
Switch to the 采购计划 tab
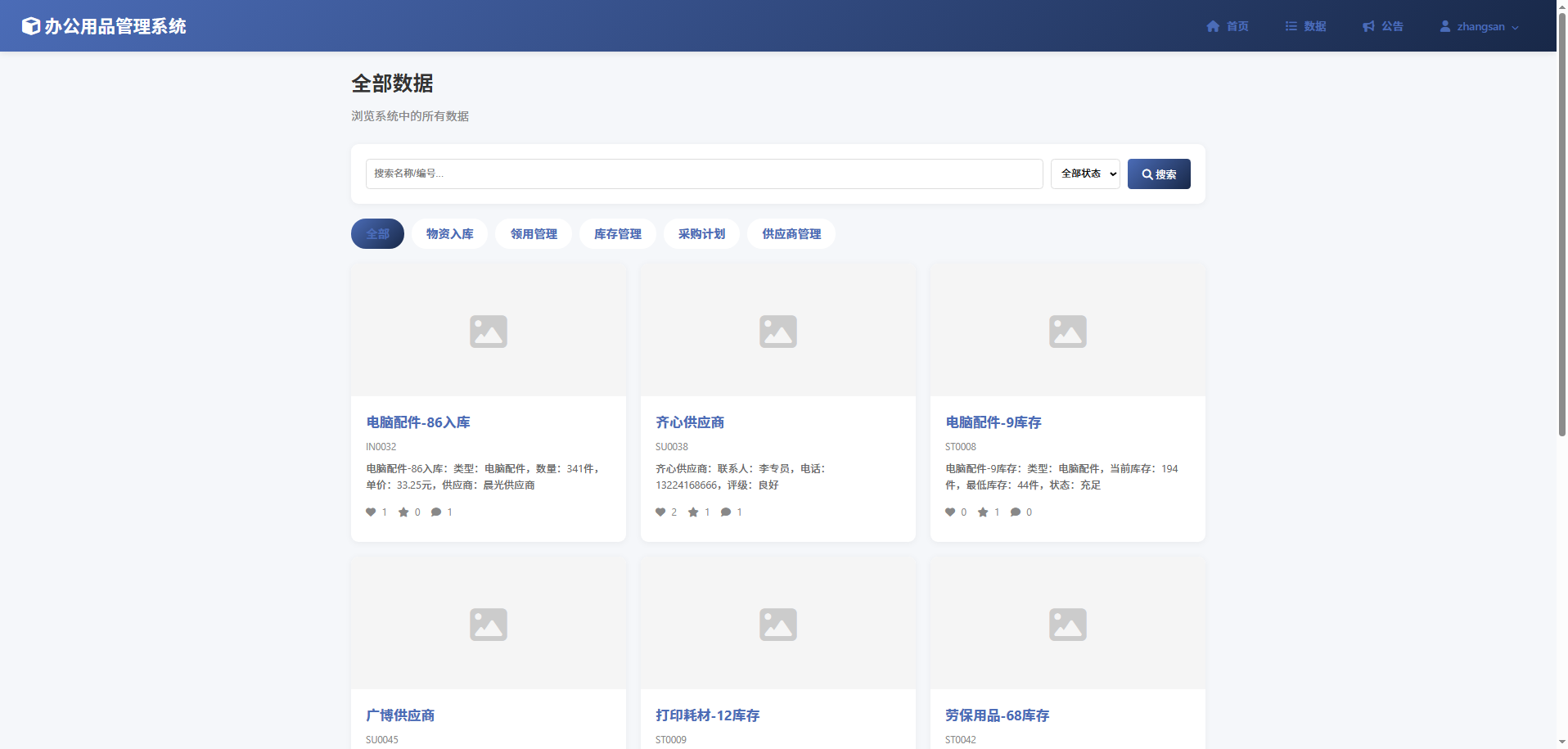701,234
